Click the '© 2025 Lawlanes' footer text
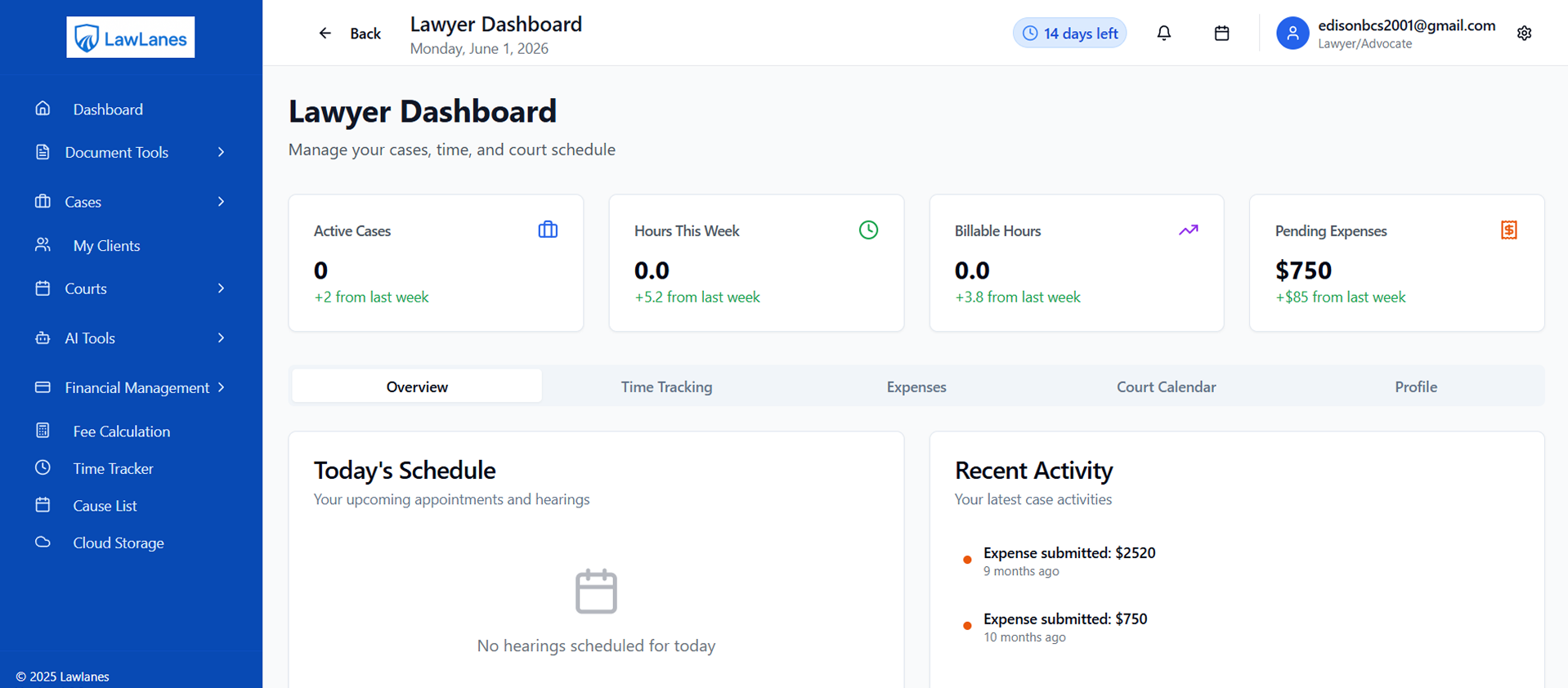Screen dimensions: 1568x688 point(63,677)
